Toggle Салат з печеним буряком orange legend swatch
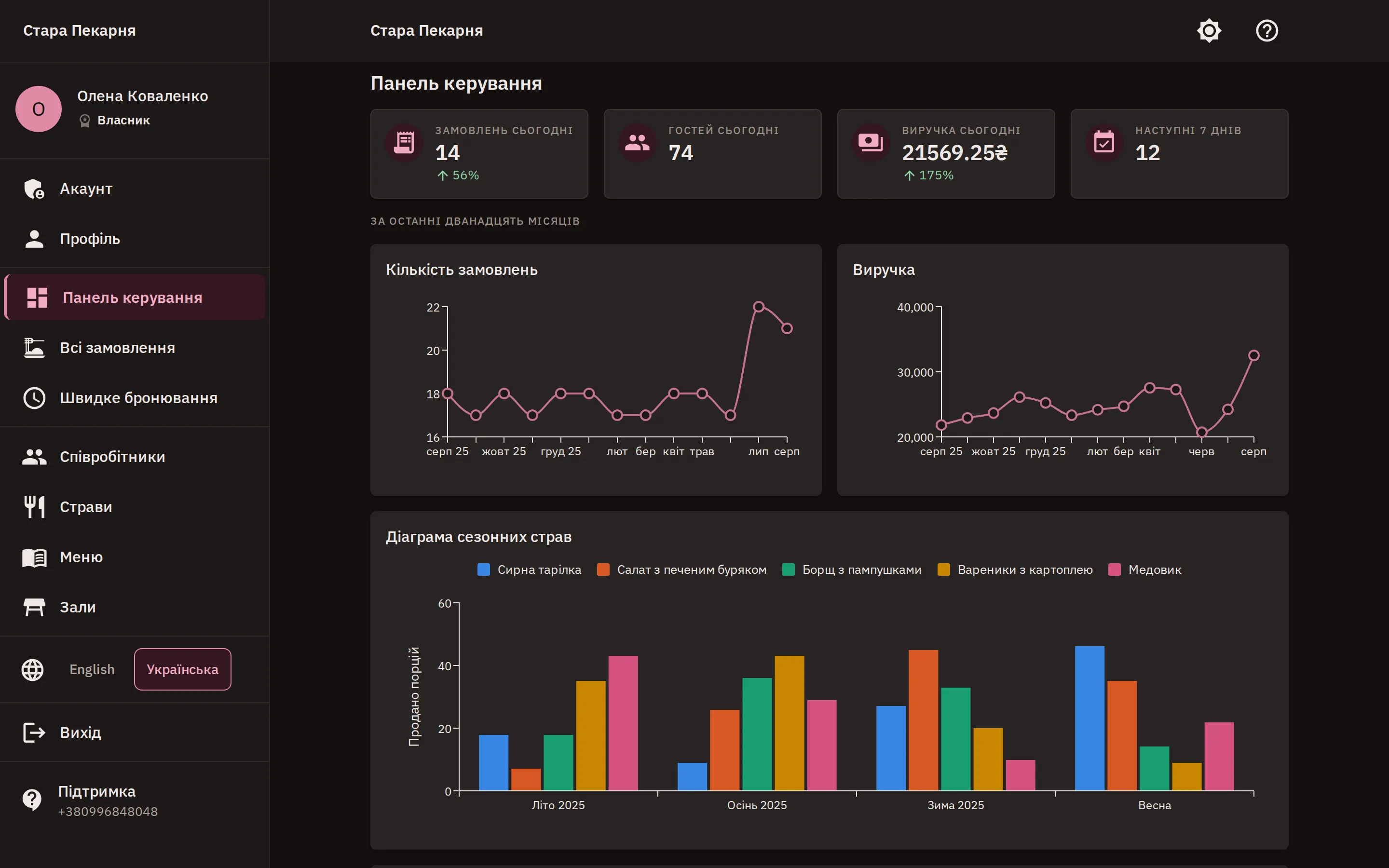 [x=603, y=570]
